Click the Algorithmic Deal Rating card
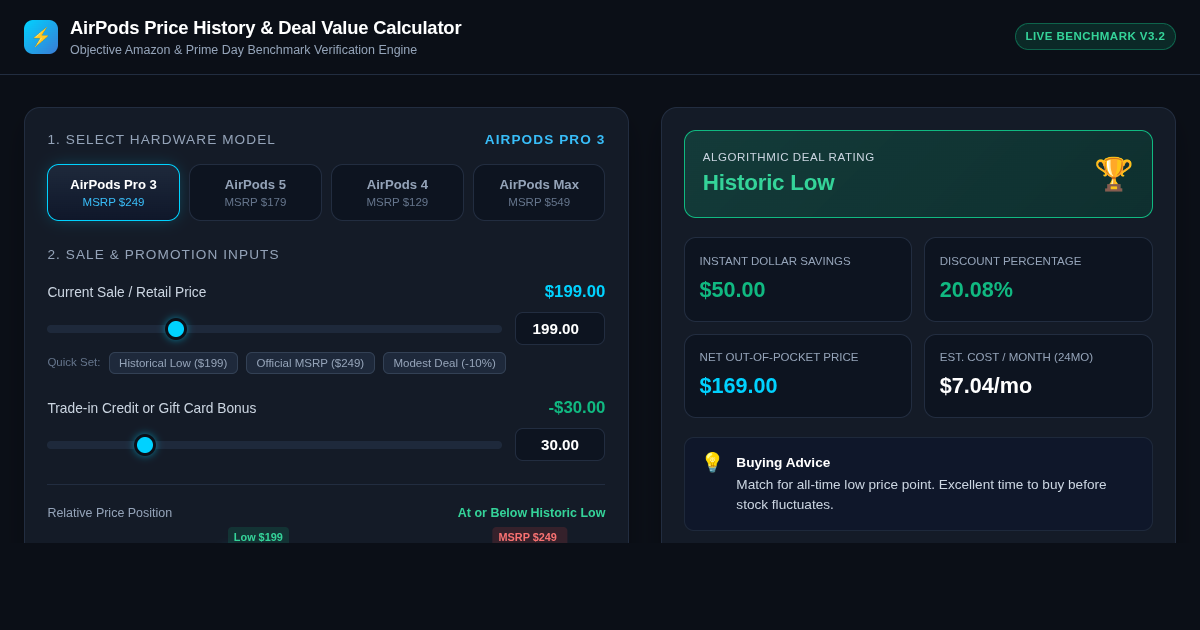Screen dimensions: 1200x630 click(x=918, y=174)
